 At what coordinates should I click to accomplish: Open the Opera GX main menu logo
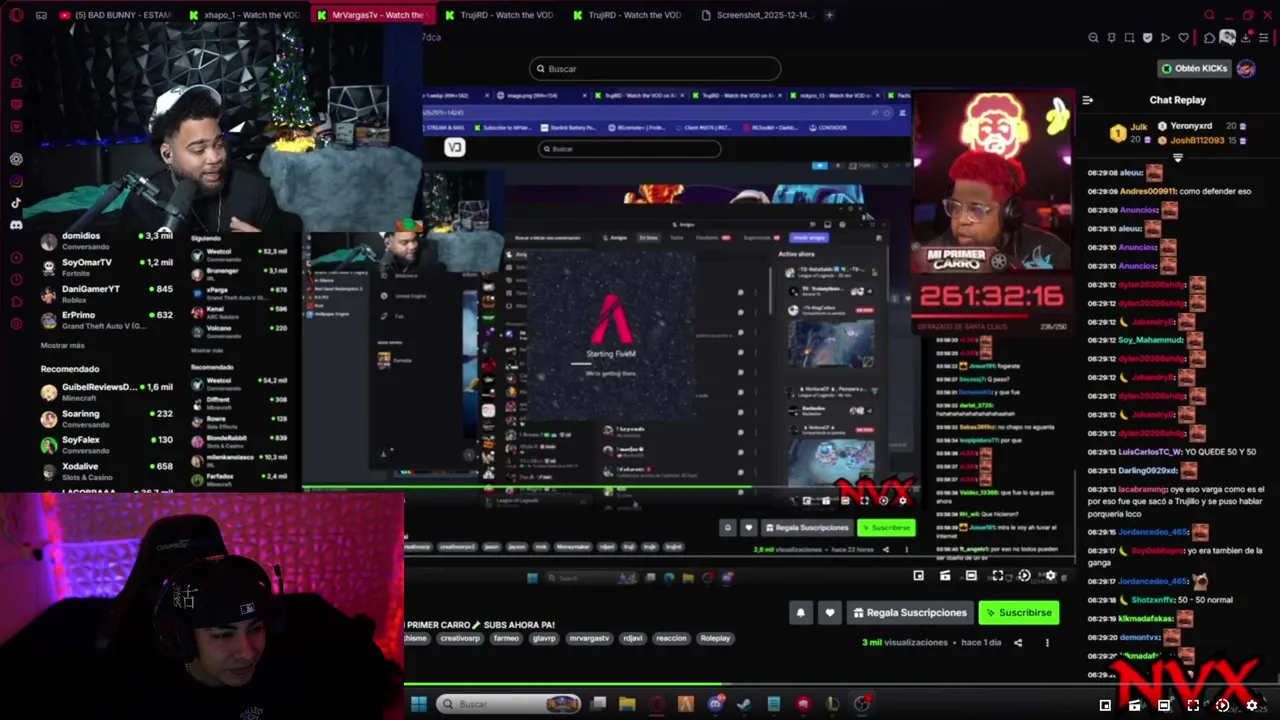coord(16,15)
